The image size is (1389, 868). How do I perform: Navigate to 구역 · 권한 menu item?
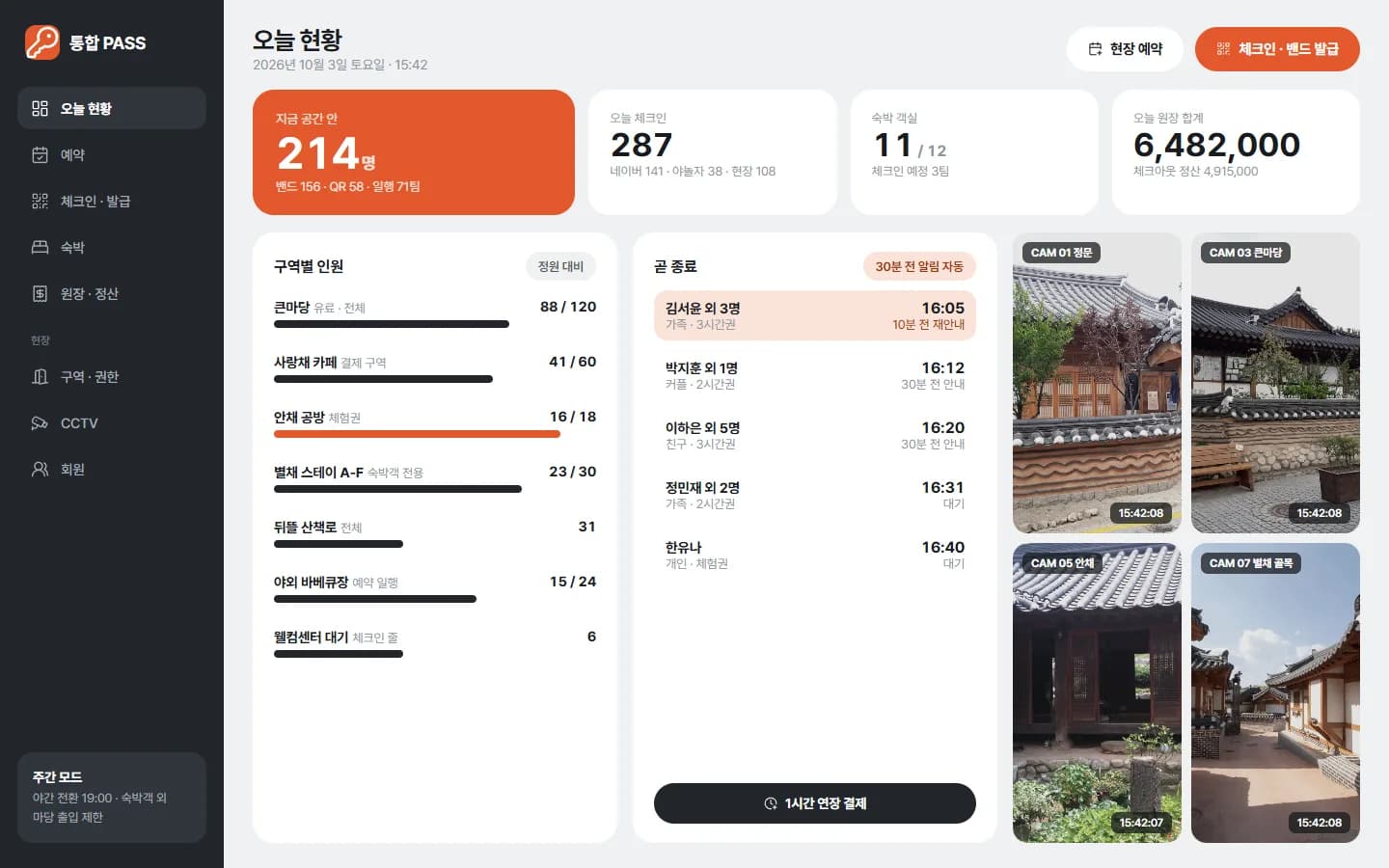pyautogui.click(x=112, y=376)
